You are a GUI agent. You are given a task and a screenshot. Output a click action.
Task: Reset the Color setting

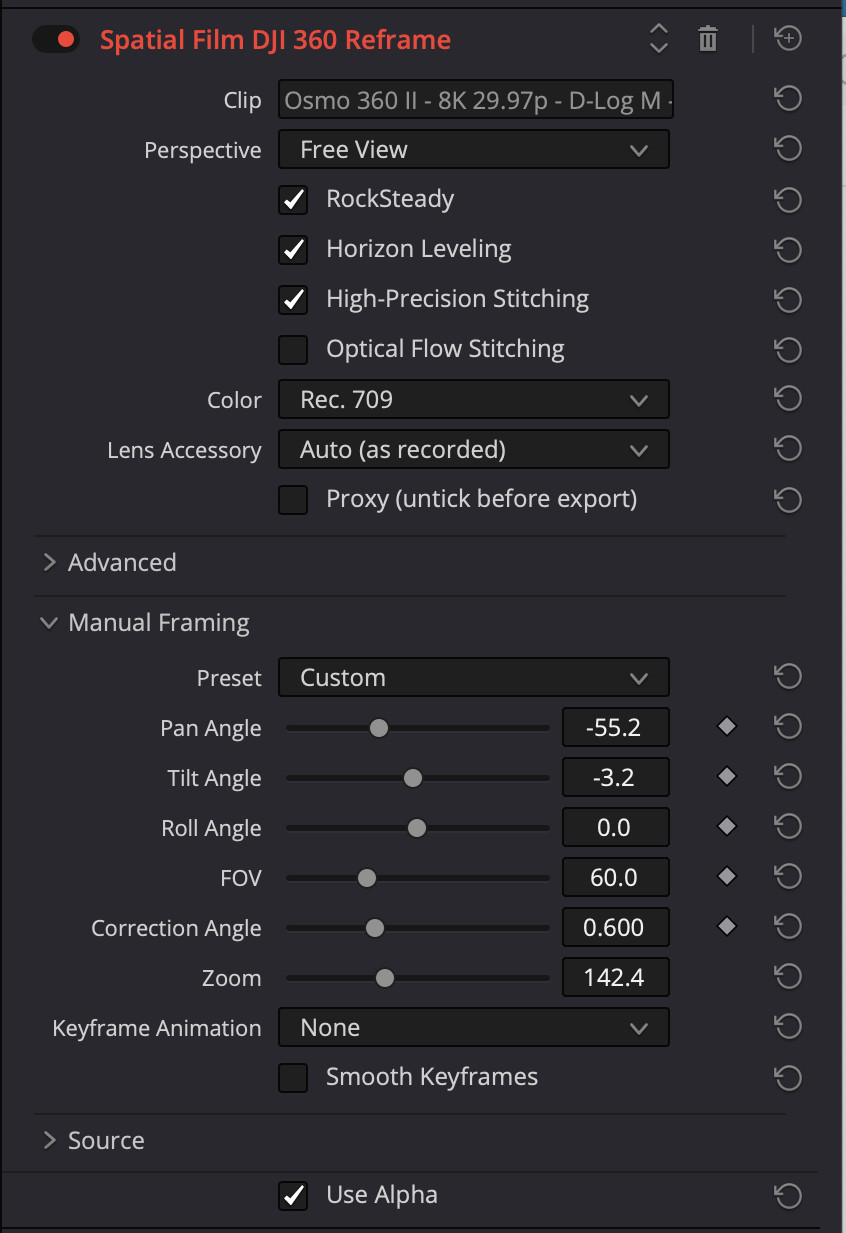point(788,399)
